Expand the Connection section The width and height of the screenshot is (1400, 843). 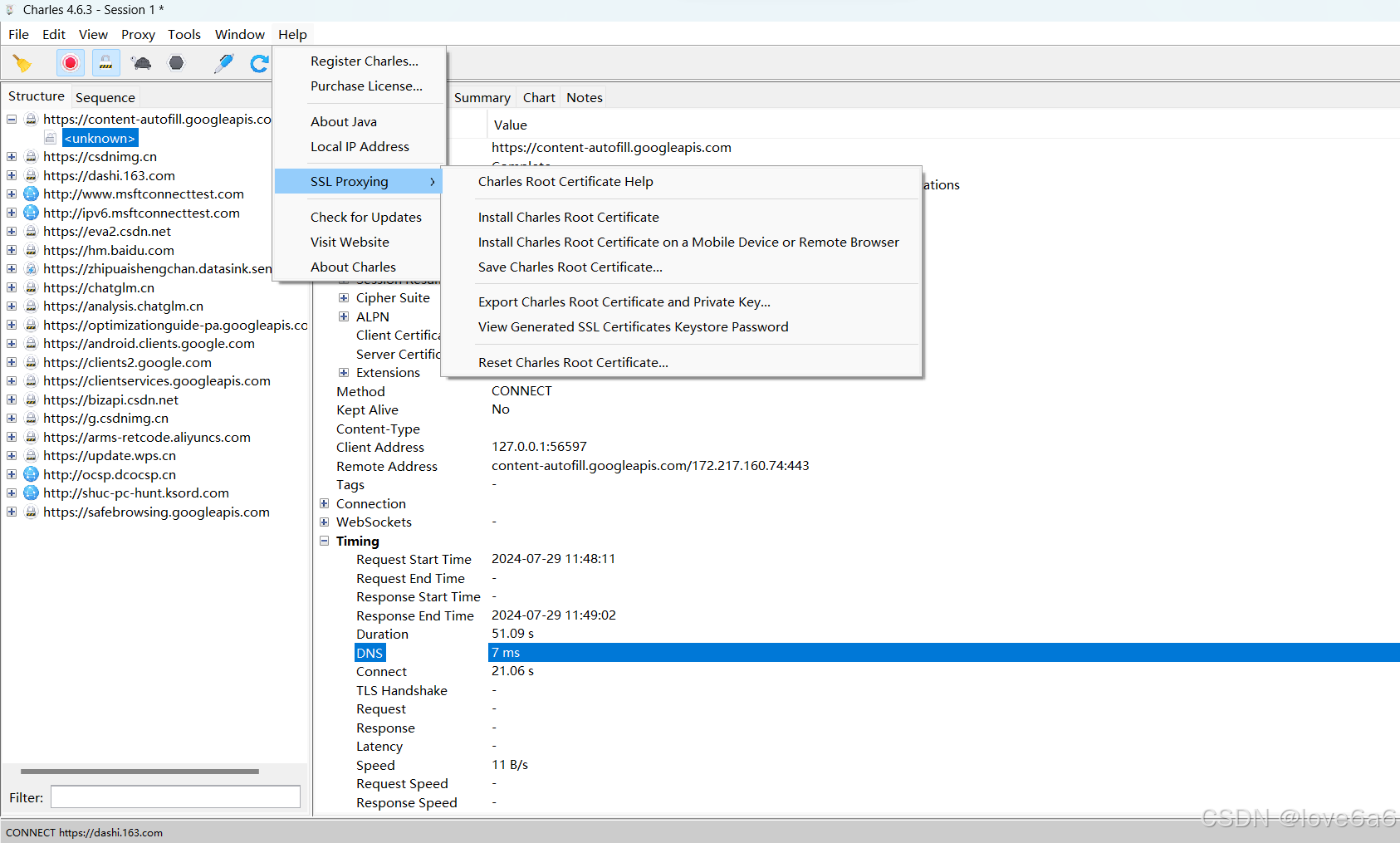pyautogui.click(x=324, y=503)
